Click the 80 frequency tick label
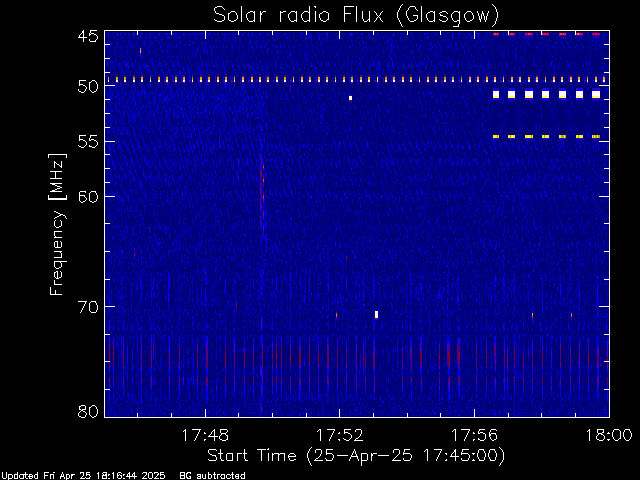Image resolution: width=640 pixels, height=480 pixels. pos(88,411)
